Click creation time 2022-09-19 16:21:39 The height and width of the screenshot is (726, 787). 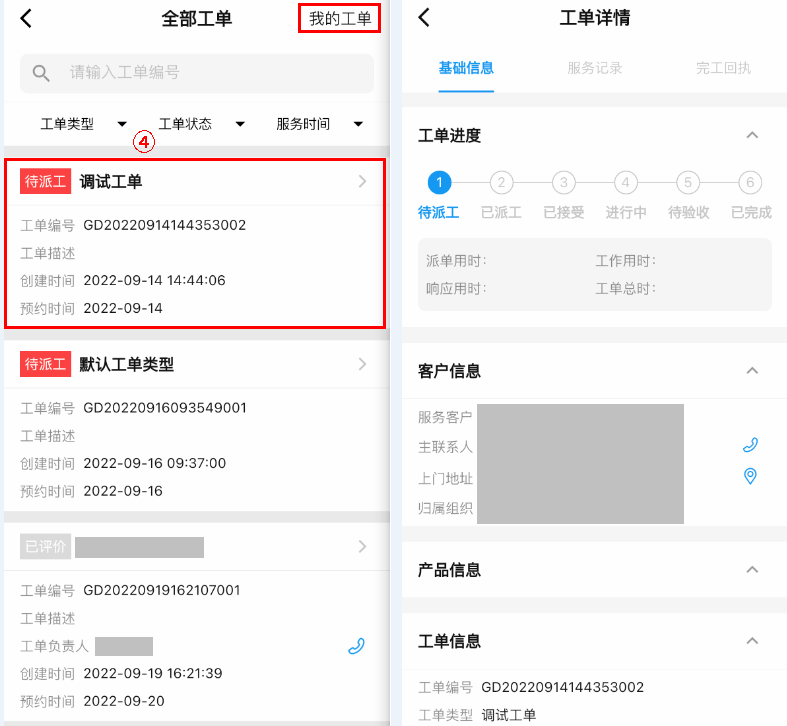[x=153, y=673]
